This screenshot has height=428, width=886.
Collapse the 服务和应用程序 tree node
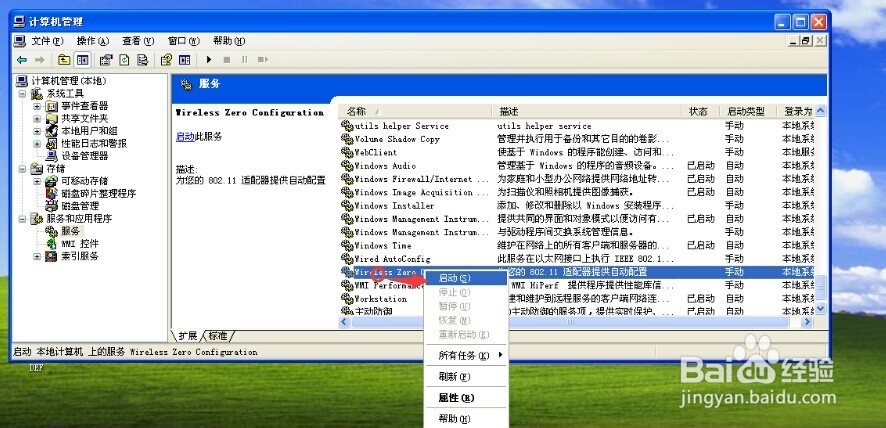click(22, 219)
